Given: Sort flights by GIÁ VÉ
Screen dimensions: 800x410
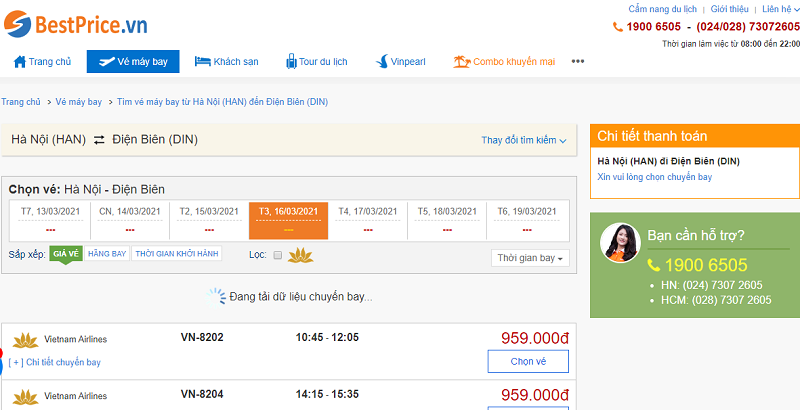Looking at the screenshot, I should 66,253.
